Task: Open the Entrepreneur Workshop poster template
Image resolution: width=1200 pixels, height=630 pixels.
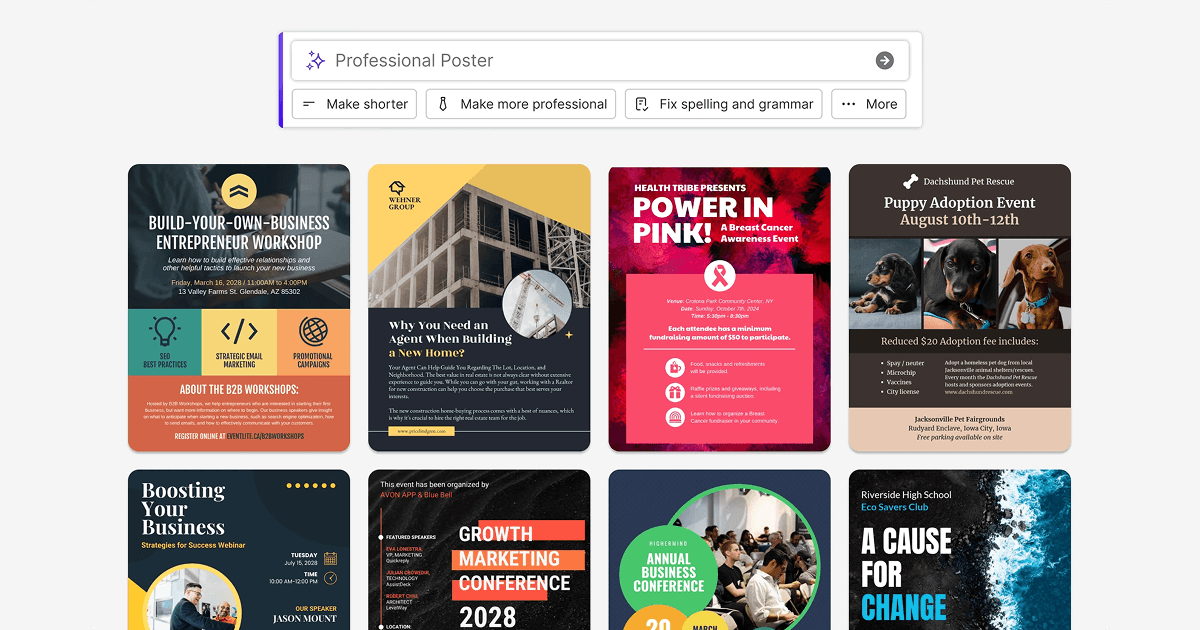Action: pyautogui.click(x=239, y=308)
